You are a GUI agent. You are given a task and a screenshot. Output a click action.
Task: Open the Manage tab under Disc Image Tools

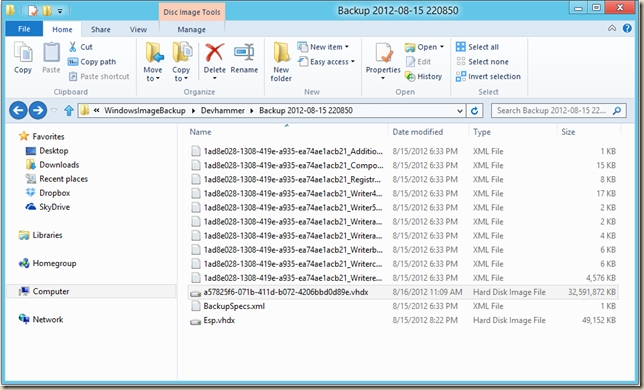click(x=191, y=30)
